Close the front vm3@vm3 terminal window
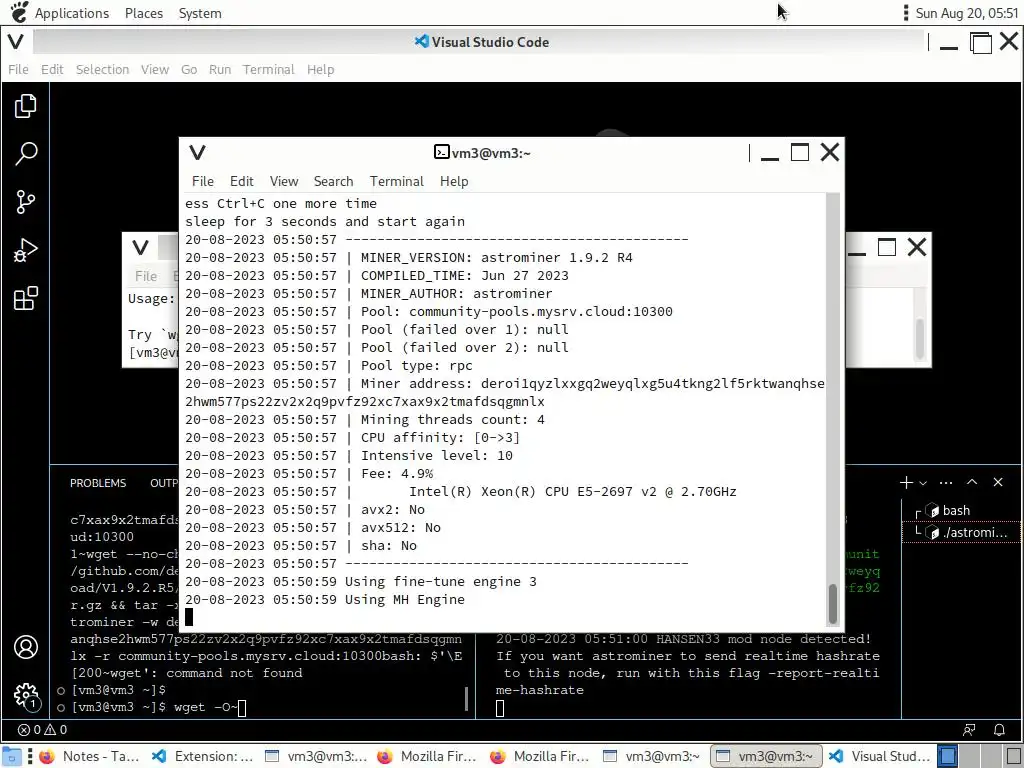Viewport: 1024px width, 768px height. click(830, 152)
